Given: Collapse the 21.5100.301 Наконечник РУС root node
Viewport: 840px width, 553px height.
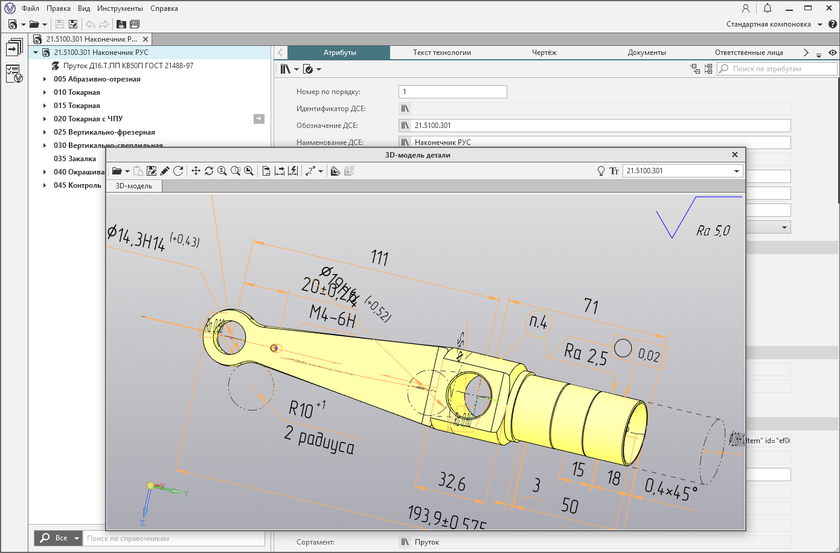Looking at the screenshot, I should (x=36, y=52).
